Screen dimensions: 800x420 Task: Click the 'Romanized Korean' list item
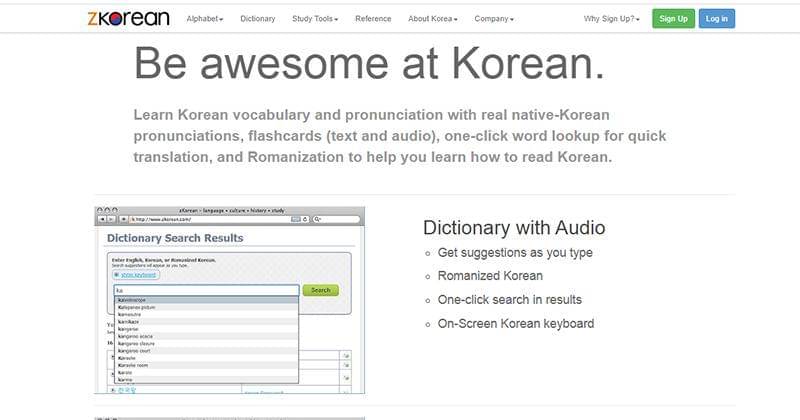(490, 276)
